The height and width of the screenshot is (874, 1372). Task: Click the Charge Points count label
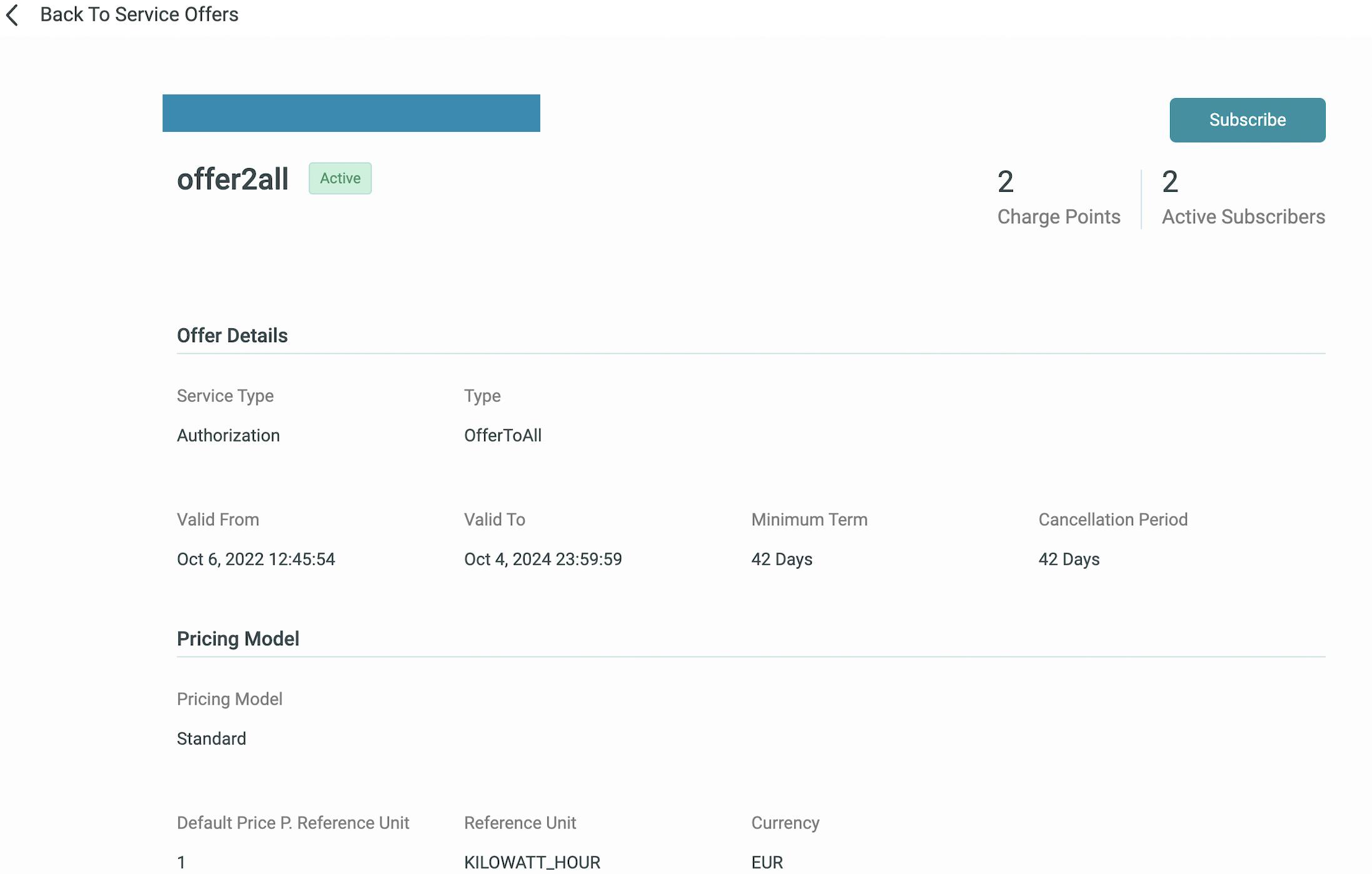click(1059, 217)
